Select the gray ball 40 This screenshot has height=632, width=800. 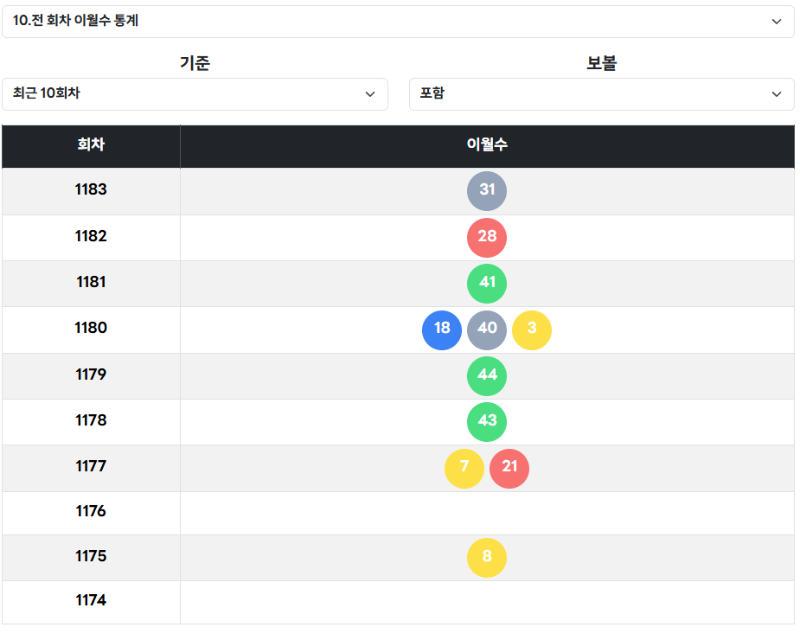(487, 329)
